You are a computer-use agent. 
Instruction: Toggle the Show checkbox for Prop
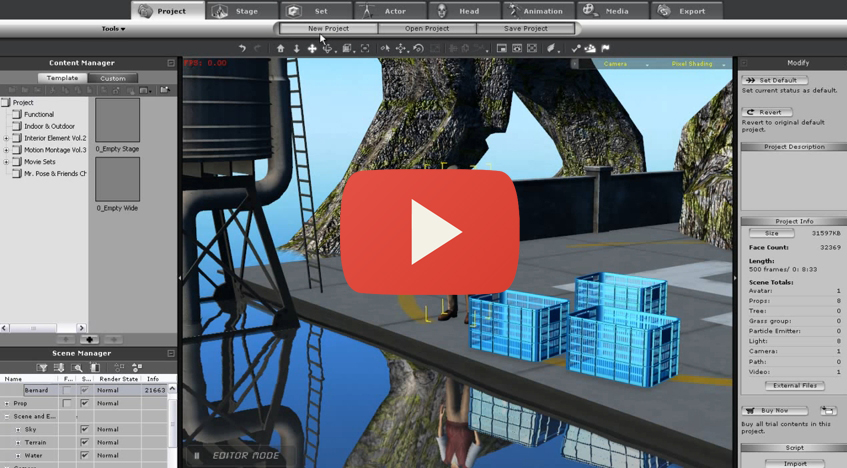(84, 403)
